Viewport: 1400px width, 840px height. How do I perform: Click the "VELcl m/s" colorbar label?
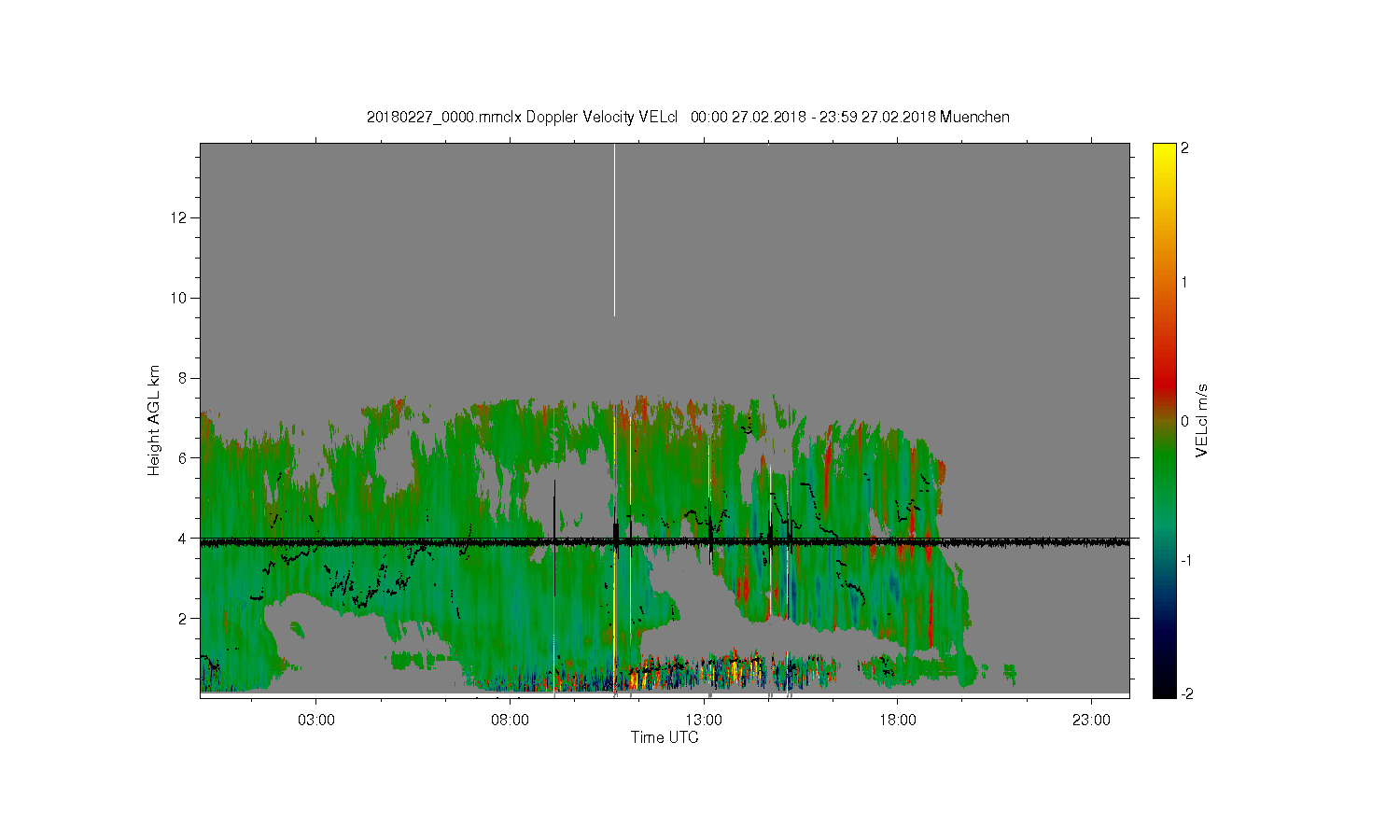tap(1202, 420)
